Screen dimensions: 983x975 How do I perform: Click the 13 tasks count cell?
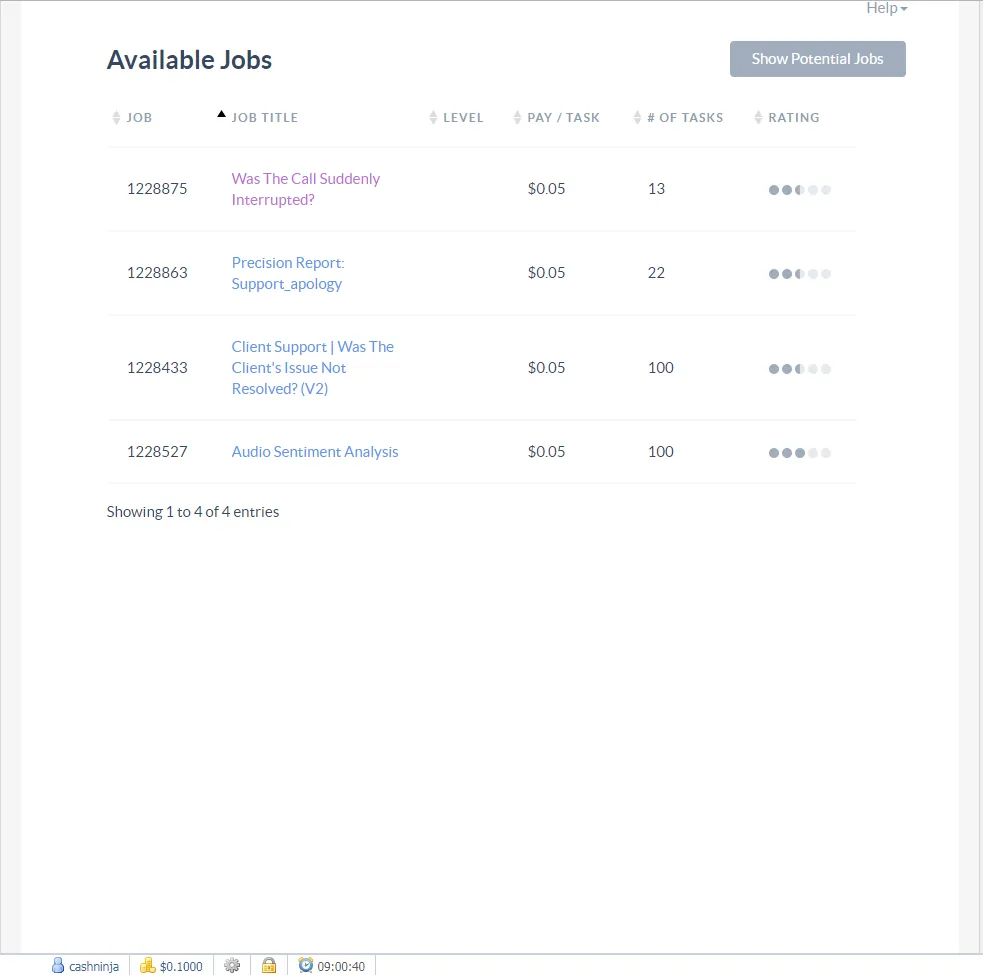656,189
